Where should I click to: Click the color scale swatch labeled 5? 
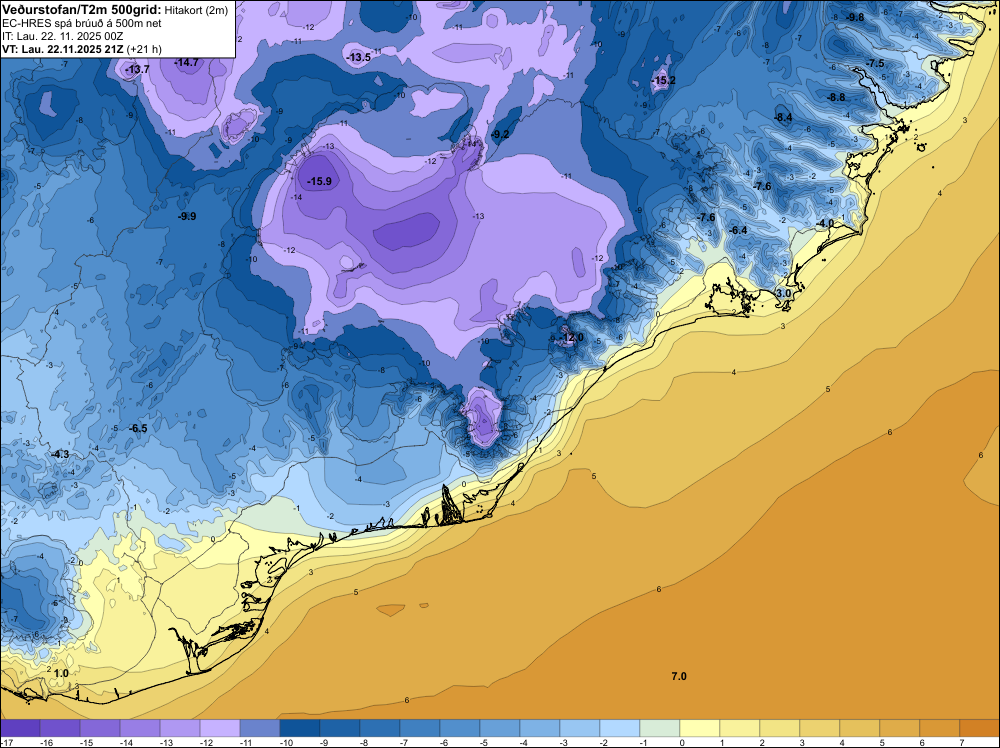click(x=900, y=728)
